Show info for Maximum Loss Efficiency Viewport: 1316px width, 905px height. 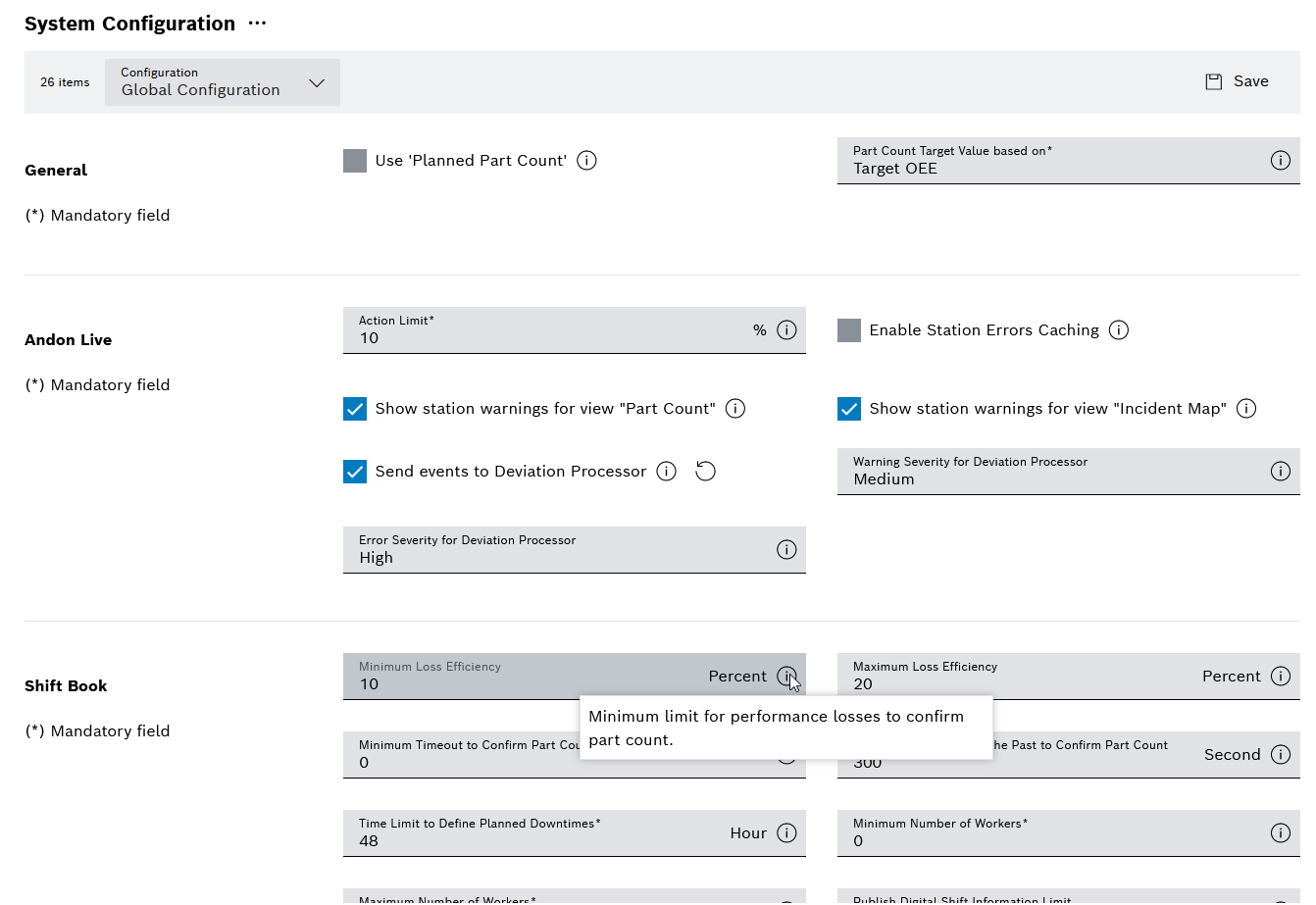pyautogui.click(x=1281, y=676)
